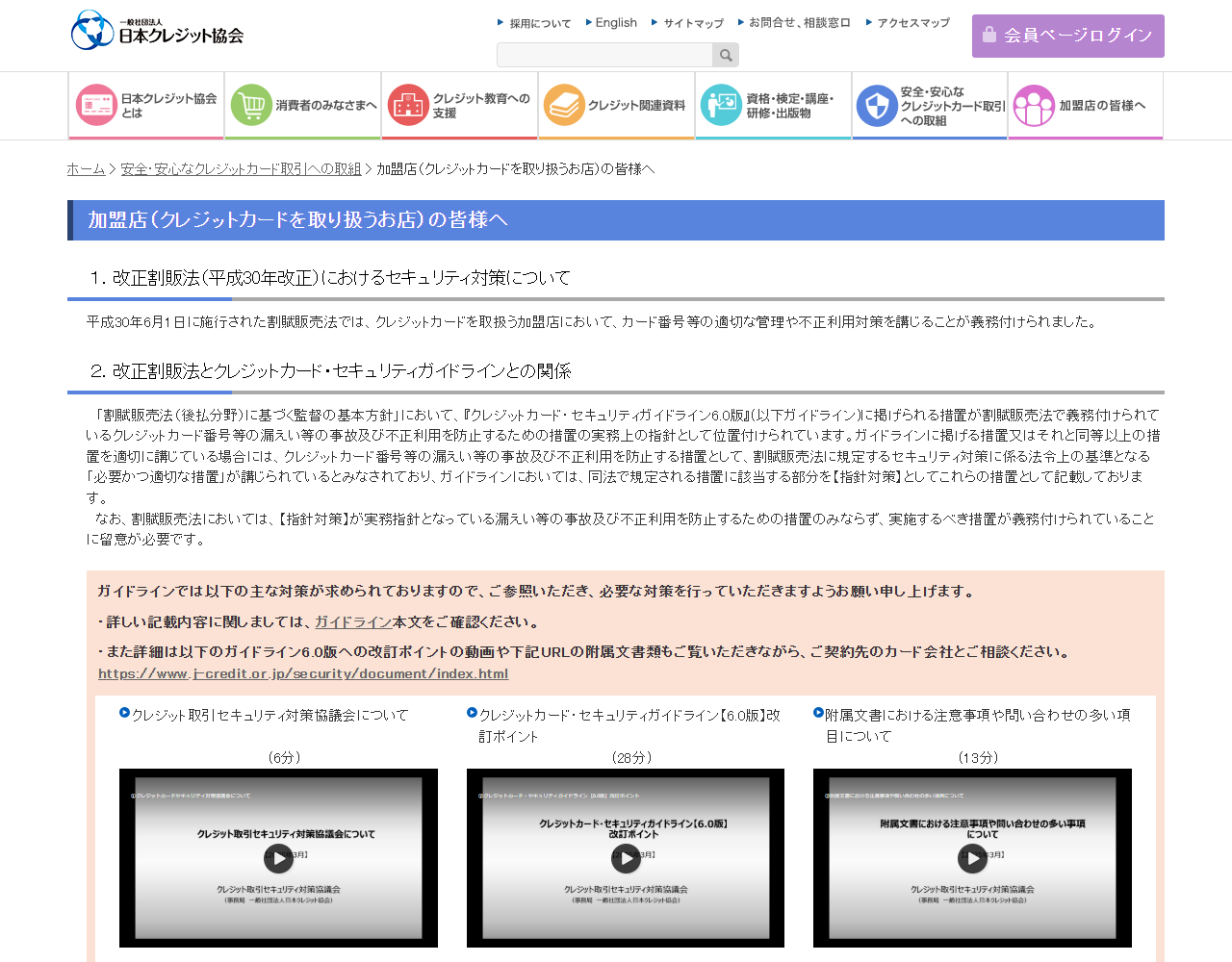Play ガイドライン6.0版 改訂ポイント video
The height and width of the screenshot is (962, 1232).
tap(626, 858)
